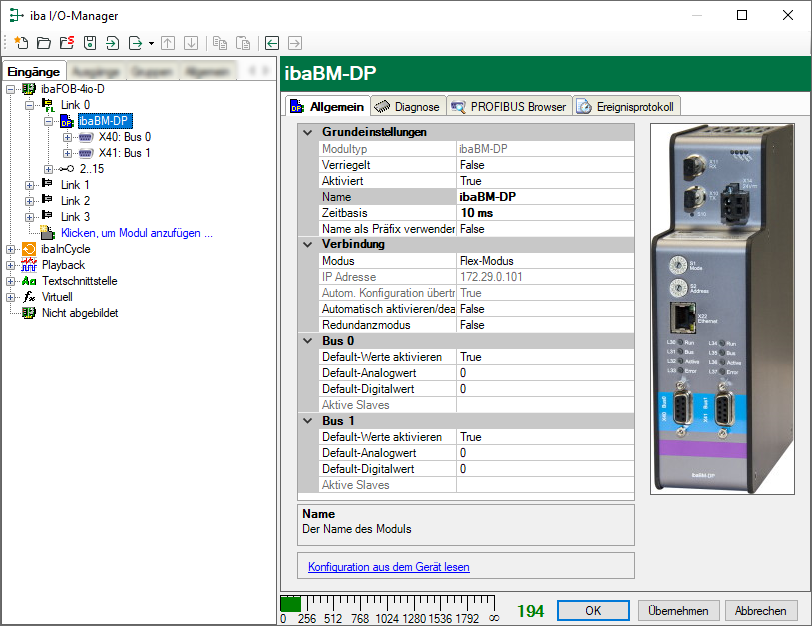Collapse the Verbindung property section
The width and height of the screenshot is (812, 626).
pos(307,244)
